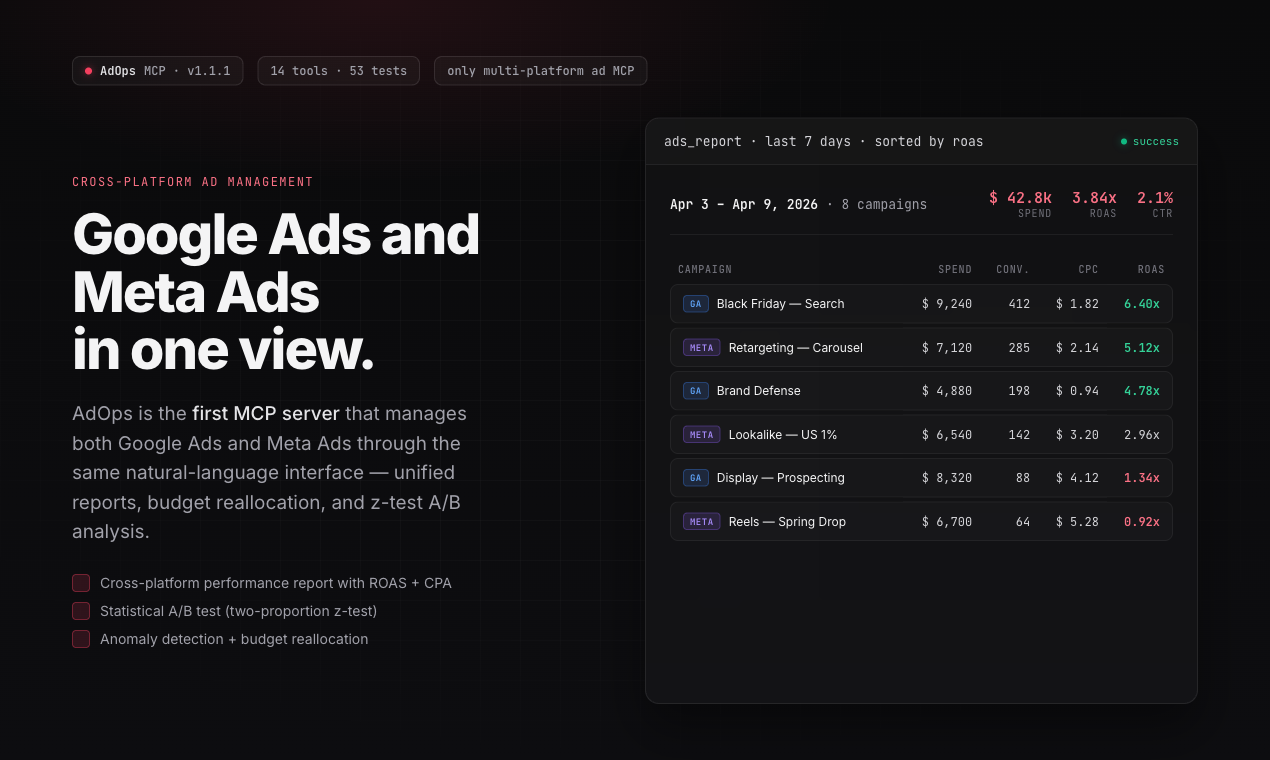The width and height of the screenshot is (1270, 760).
Task: Click the only multi-platform ad MCP badge
Action: 540,71
